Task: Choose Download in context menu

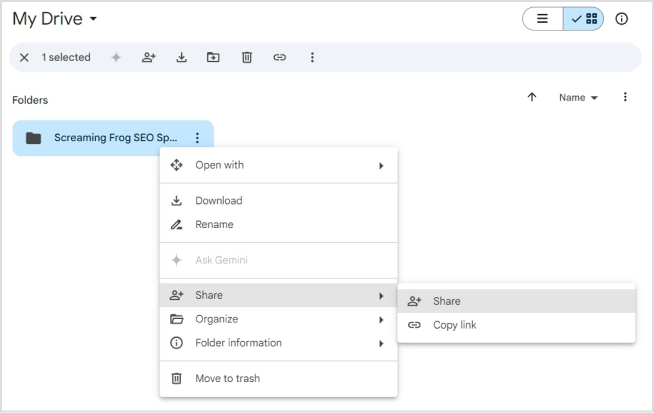Action: click(x=278, y=201)
